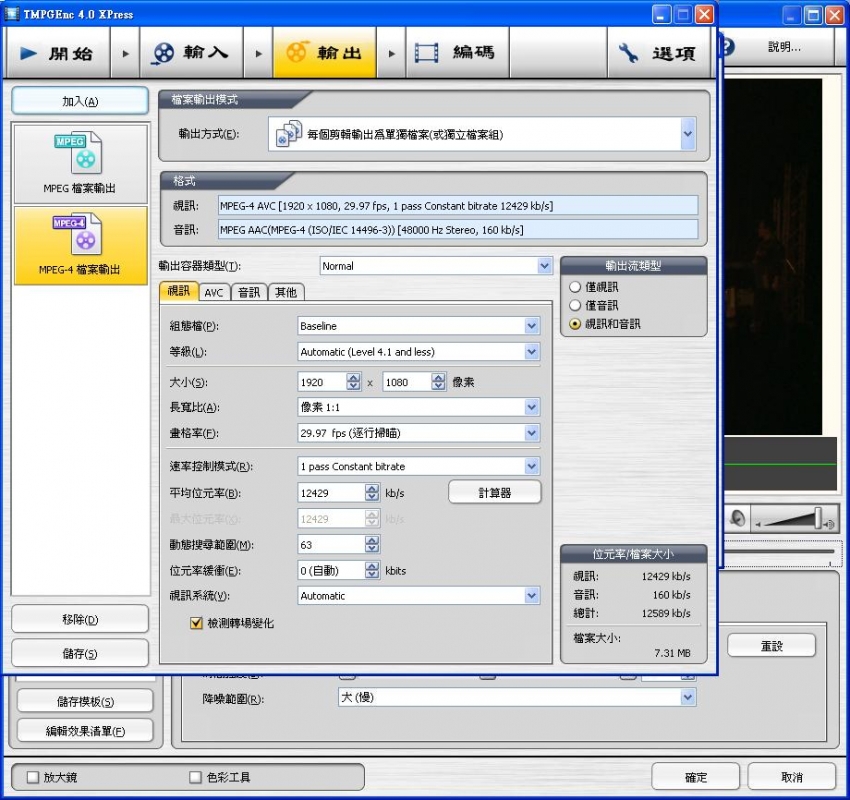Viewport: 850px width, 800px height.
Task: Enable the 放大鏡 (magnifier) checkbox
Action: [33, 777]
